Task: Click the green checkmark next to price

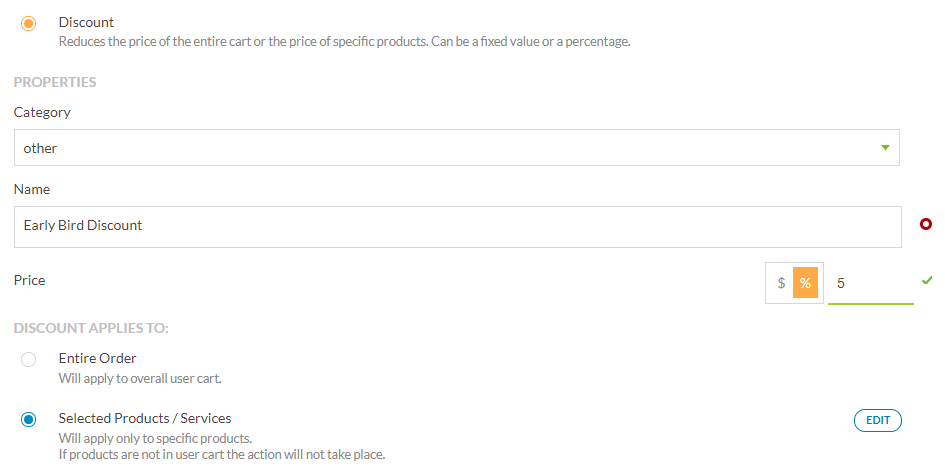Action: (x=926, y=280)
